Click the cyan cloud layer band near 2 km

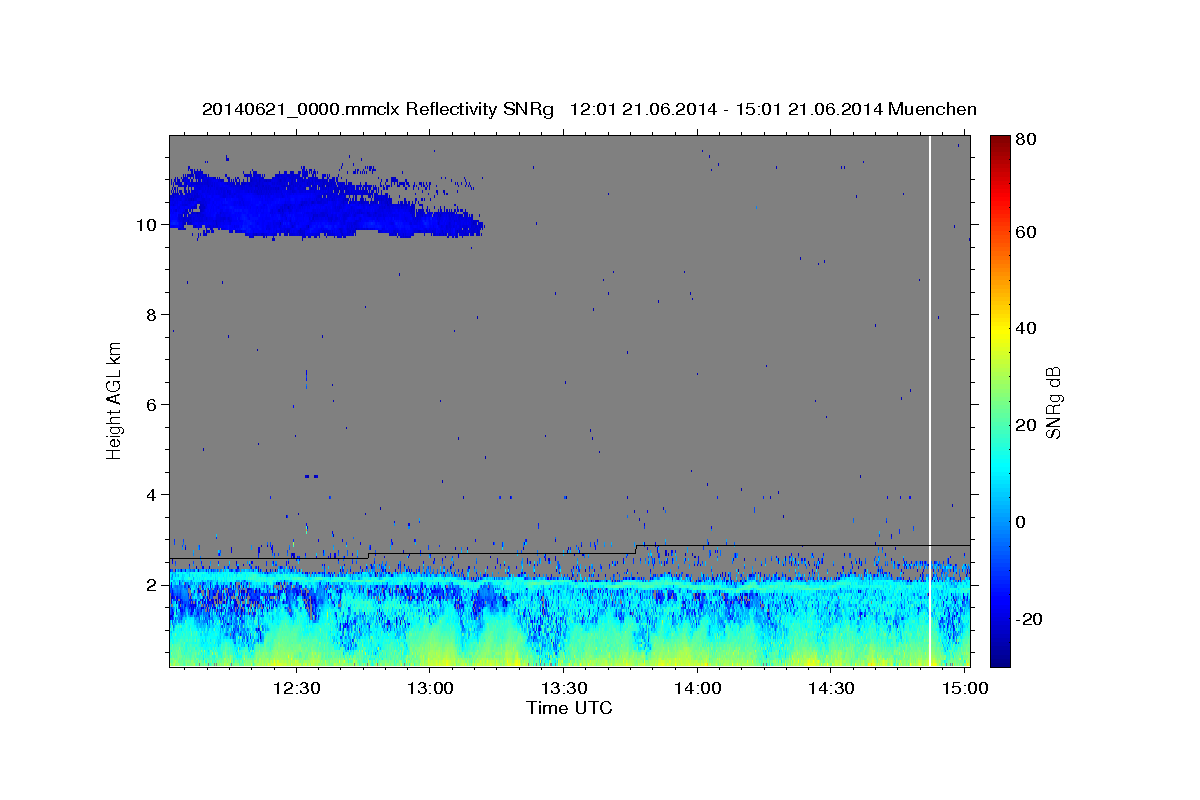tap(569, 583)
